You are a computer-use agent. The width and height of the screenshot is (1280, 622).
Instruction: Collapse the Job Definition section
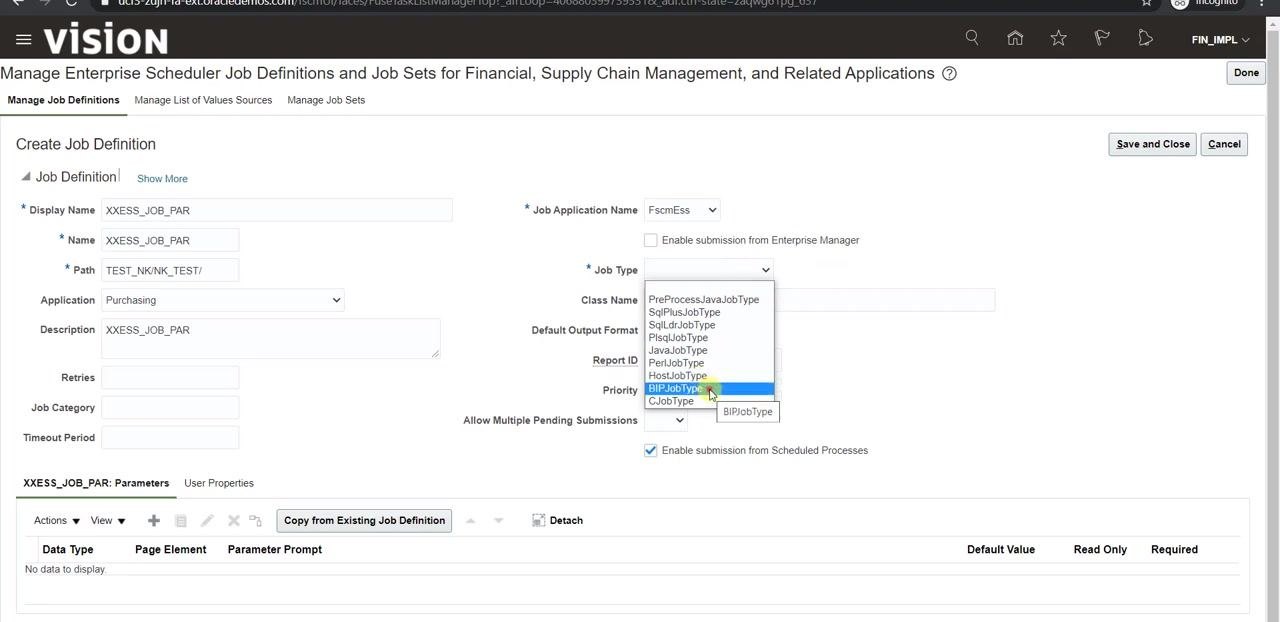click(x=26, y=177)
